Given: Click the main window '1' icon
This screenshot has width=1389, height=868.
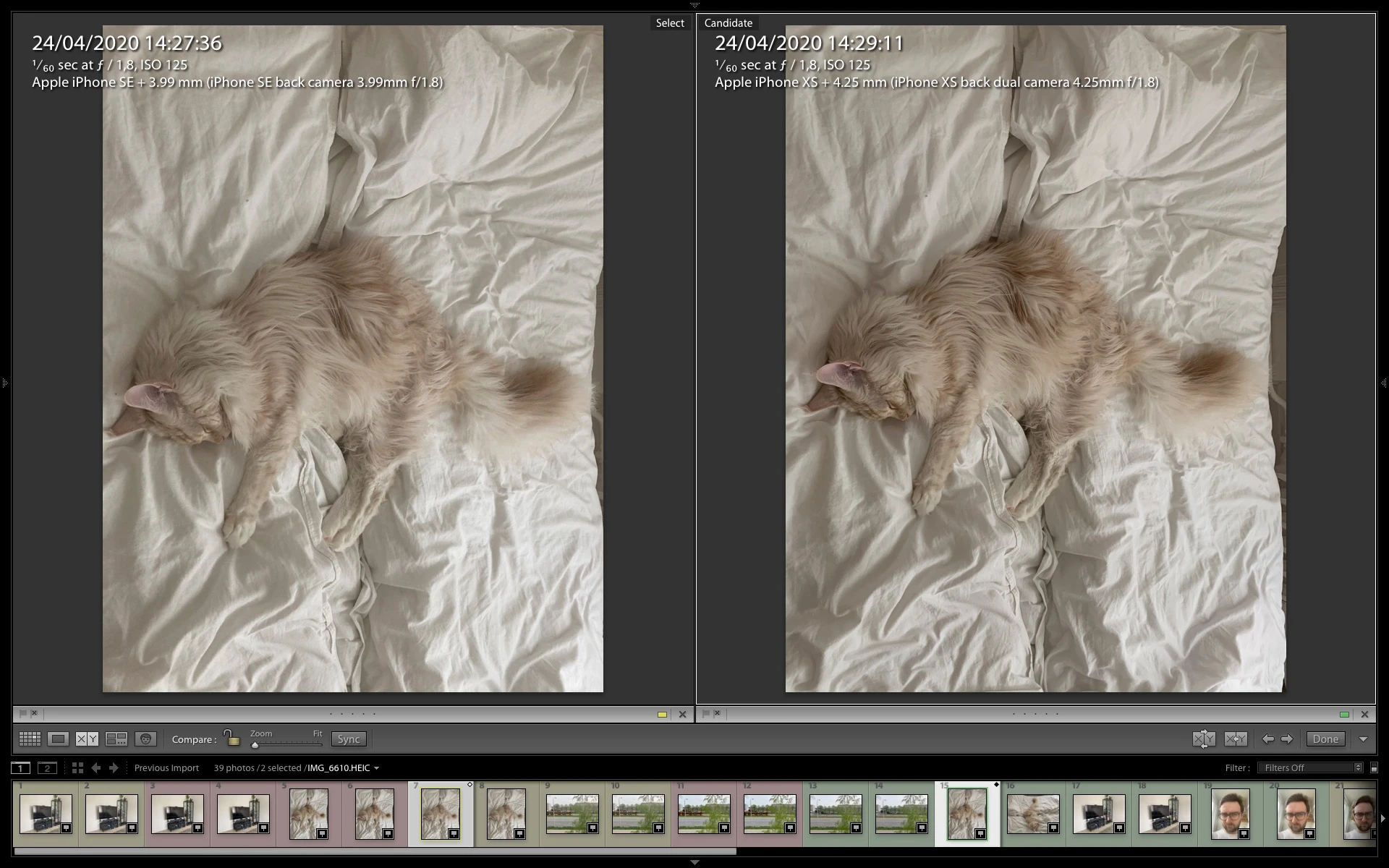Looking at the screenshot, I should click(x=21, y=767).
